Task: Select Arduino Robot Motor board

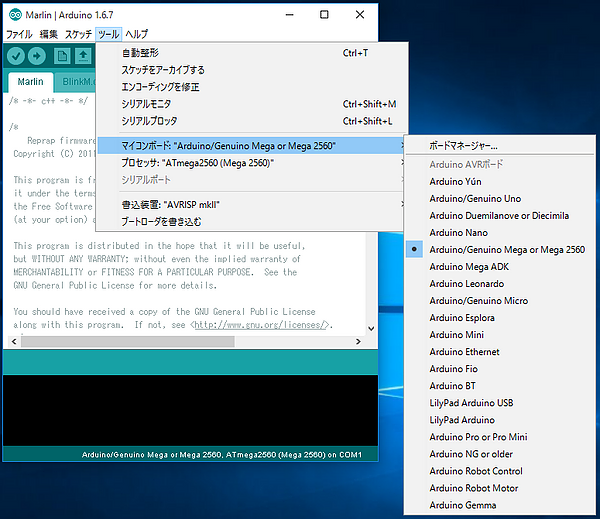Action: pos(500,488)
